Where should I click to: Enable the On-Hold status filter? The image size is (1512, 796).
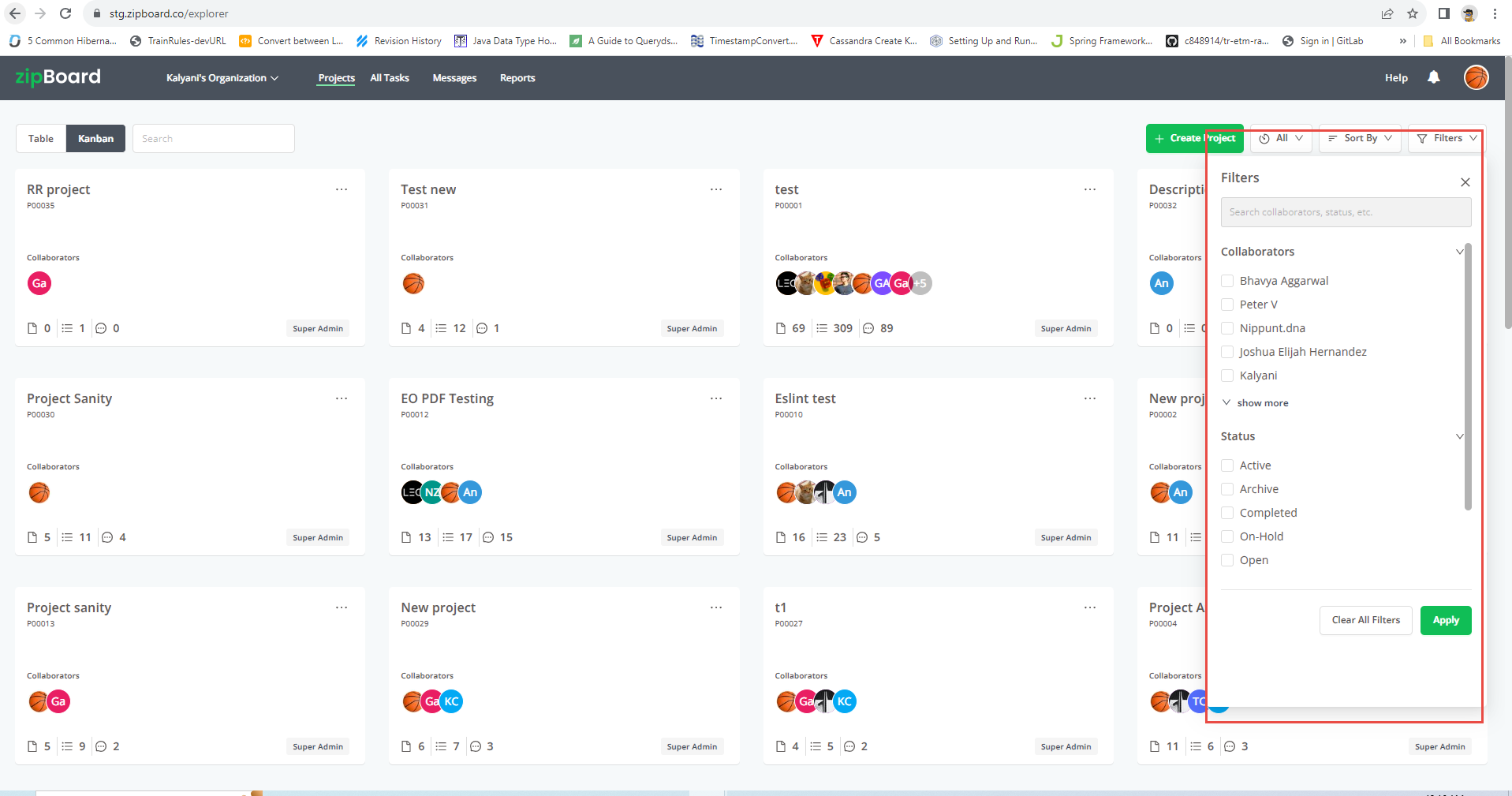click(1226, 536)
